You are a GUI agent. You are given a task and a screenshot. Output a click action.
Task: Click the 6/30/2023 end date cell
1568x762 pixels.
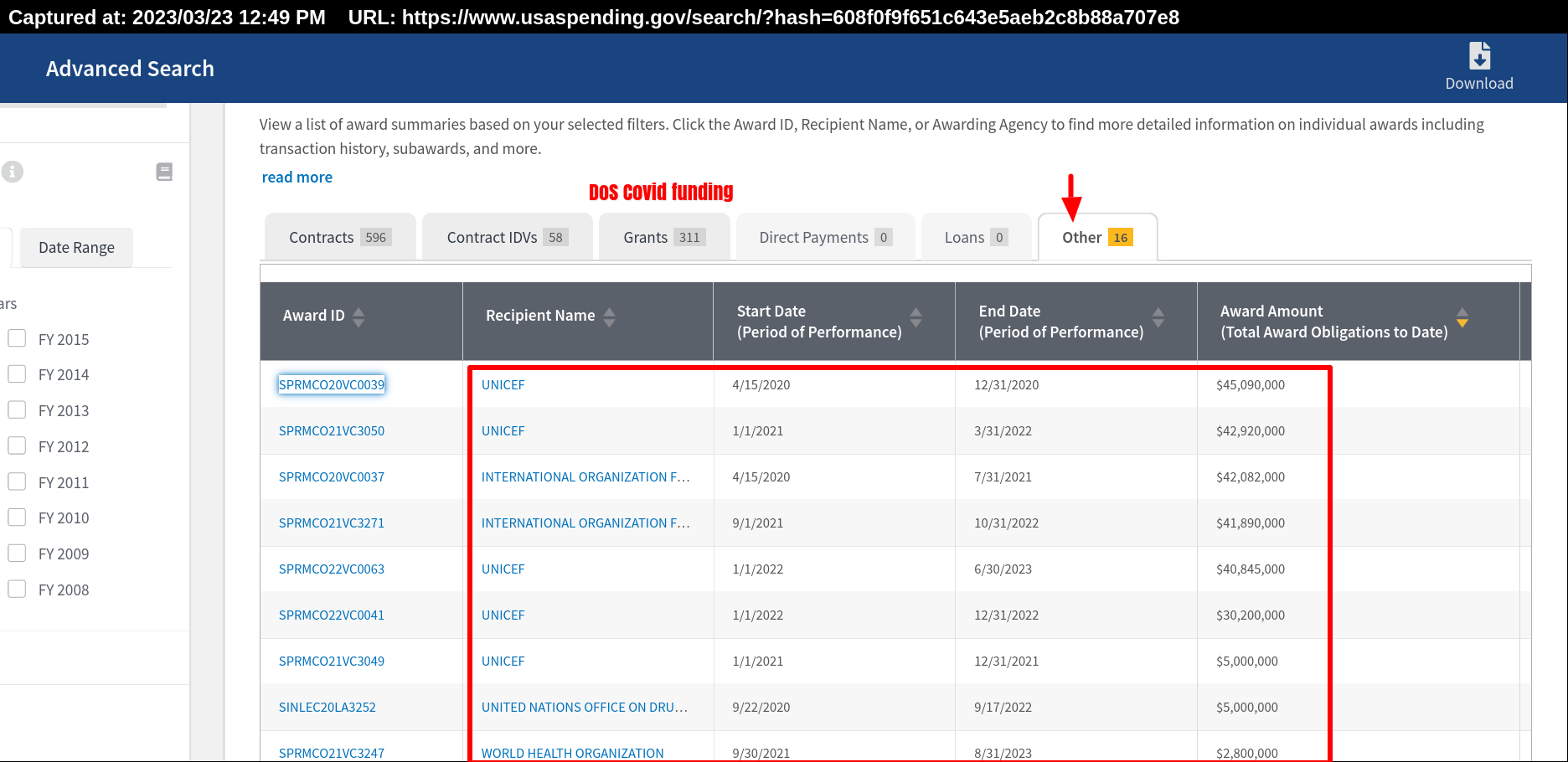coord(1003,569)
